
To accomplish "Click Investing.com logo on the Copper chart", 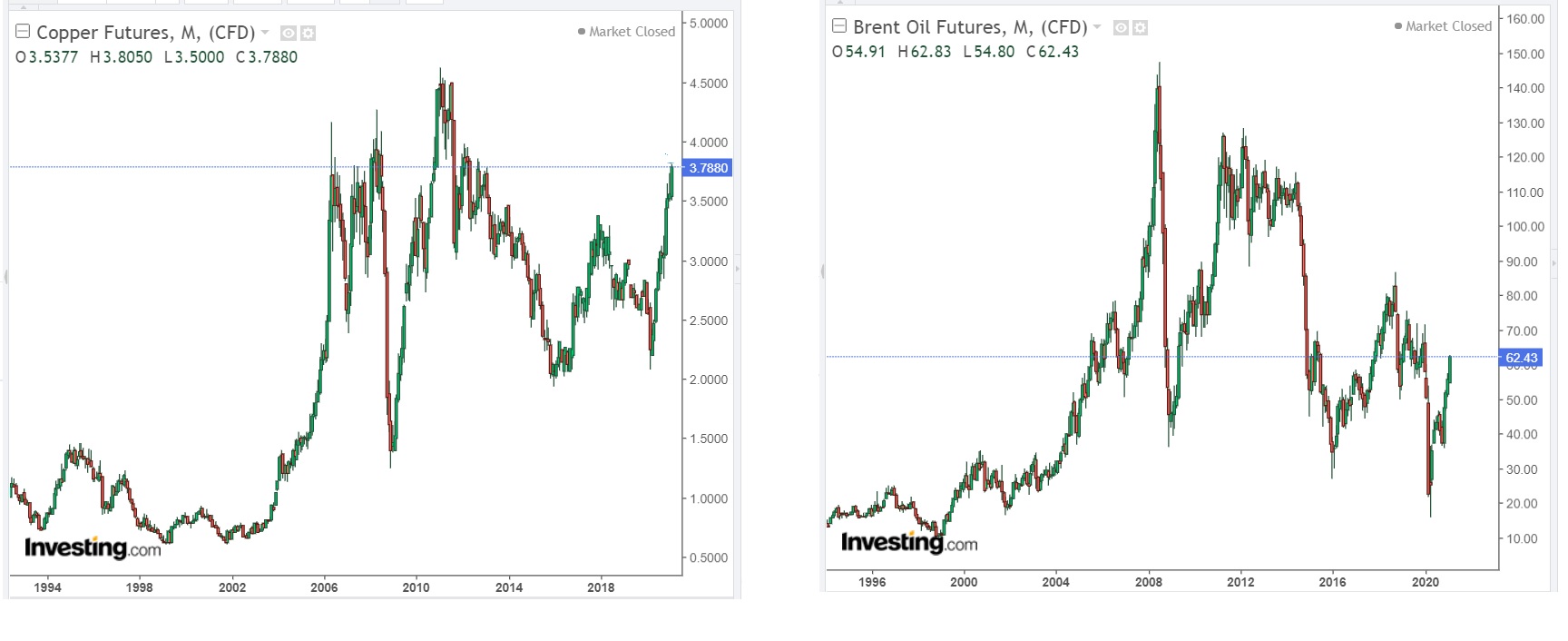I will coord(93,547).
